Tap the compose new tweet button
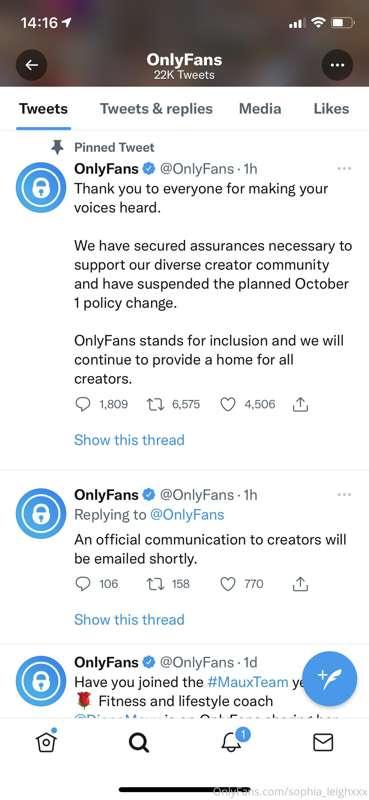This screenshot has width=369, height=800. pos(330,679)
